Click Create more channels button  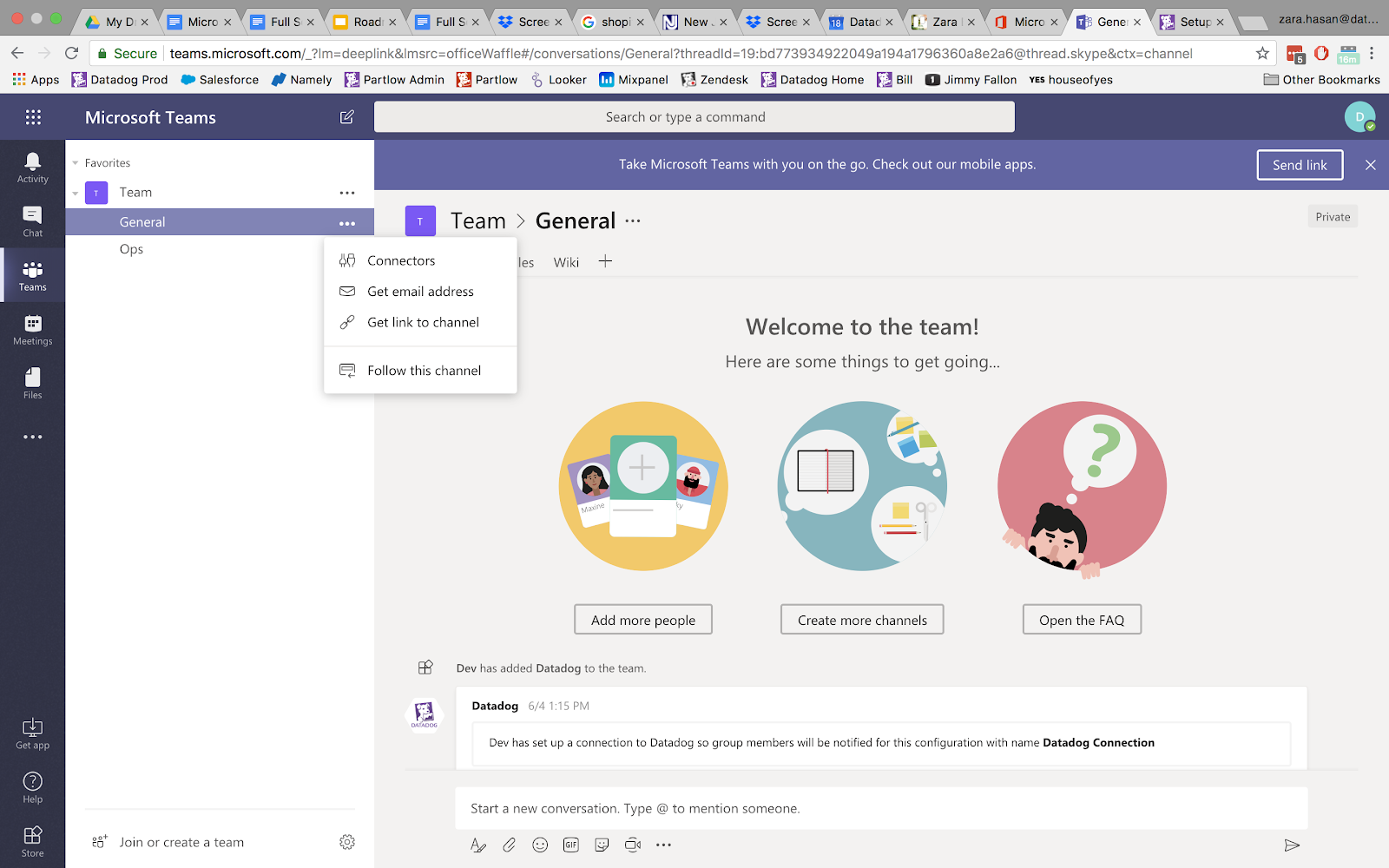click(862, 620)
